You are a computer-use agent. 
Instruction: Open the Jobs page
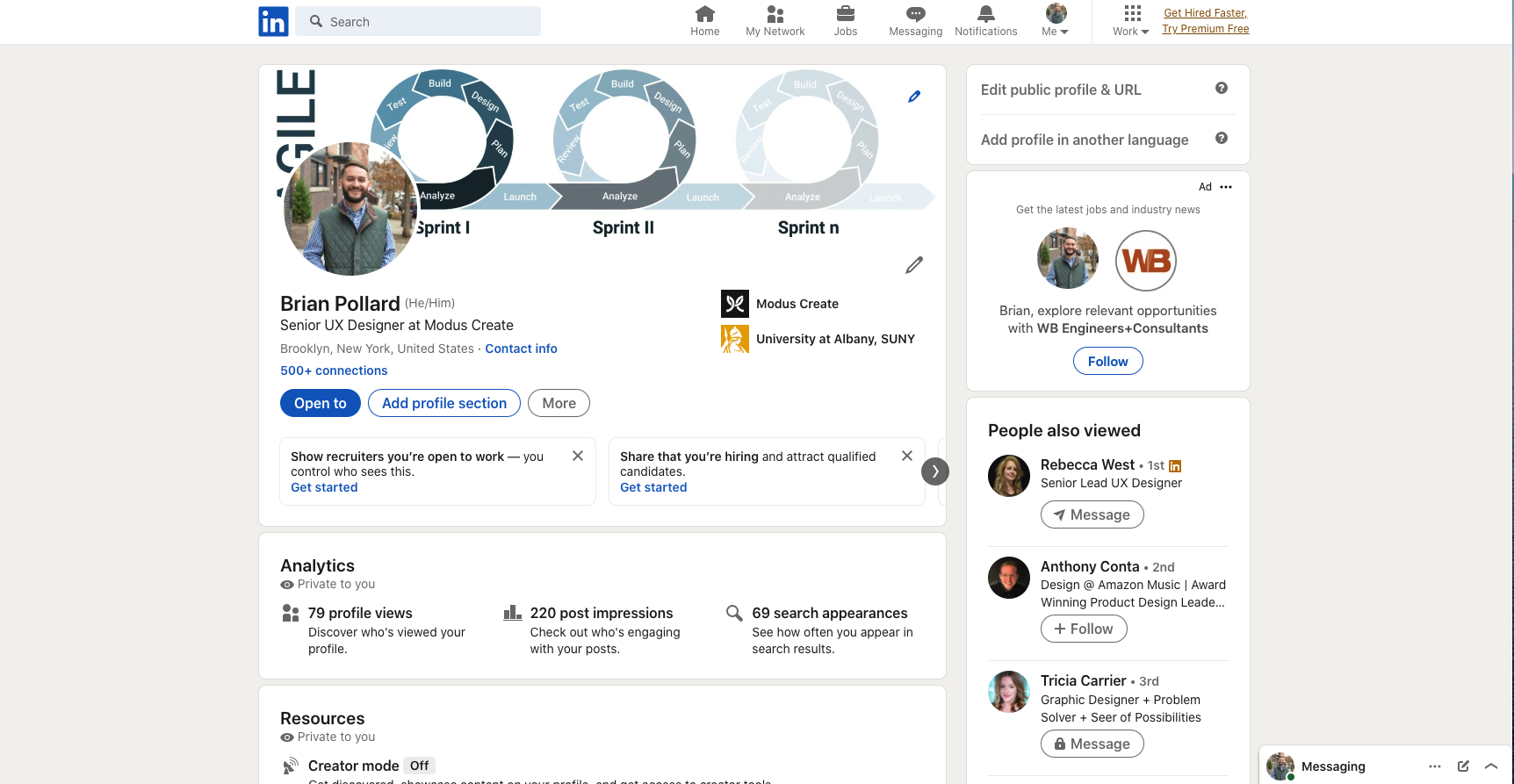pyautogui.click(x=845, y=21)
